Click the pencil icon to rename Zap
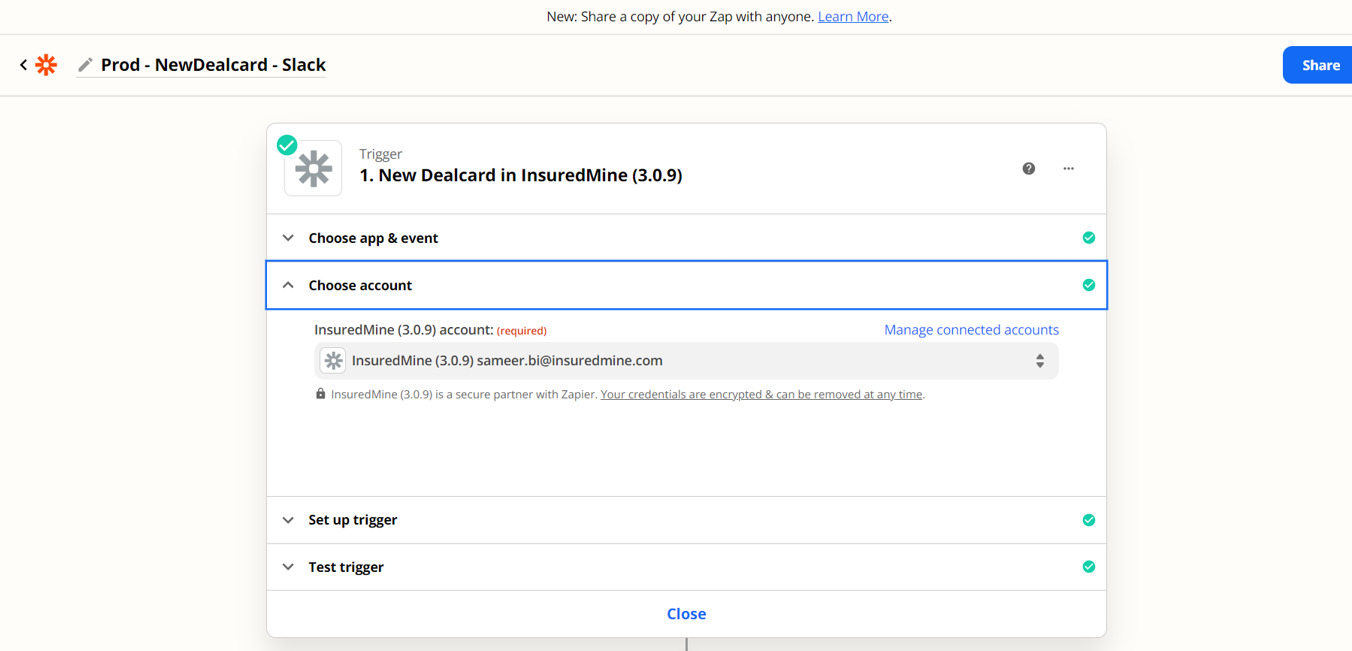This screenshot has width=1352, height=651. tap(85, 65)
